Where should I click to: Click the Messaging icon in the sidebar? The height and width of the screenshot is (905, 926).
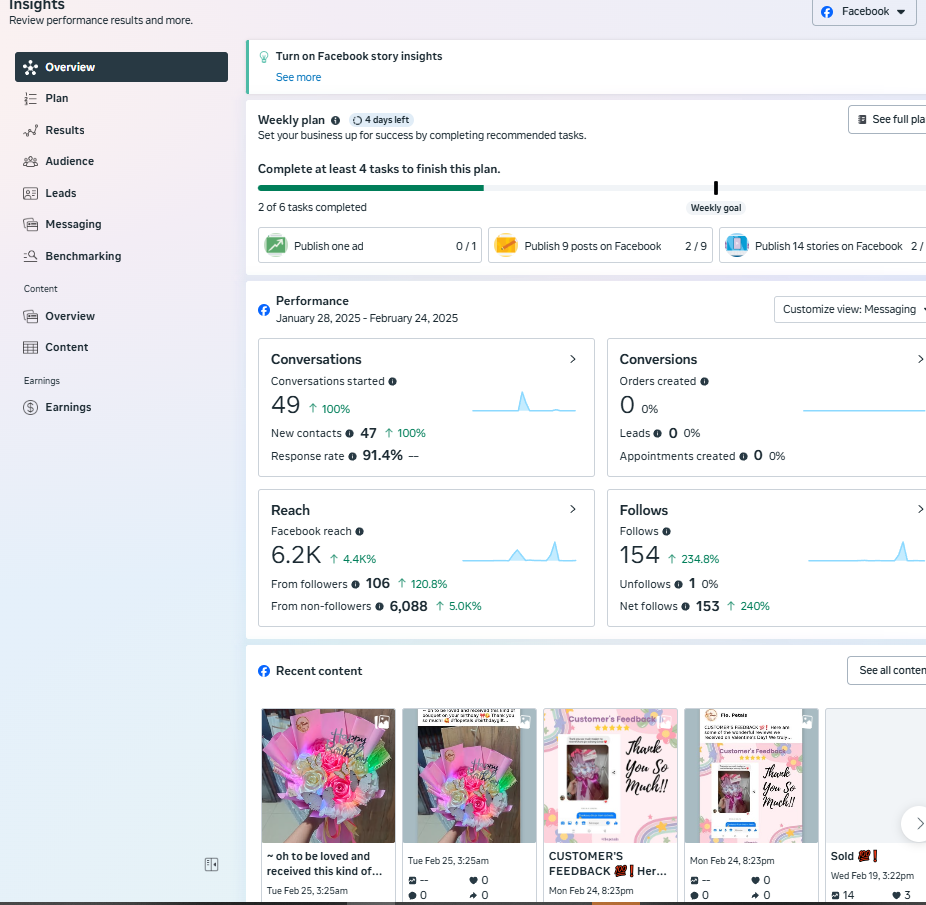[x=30, y=224]
